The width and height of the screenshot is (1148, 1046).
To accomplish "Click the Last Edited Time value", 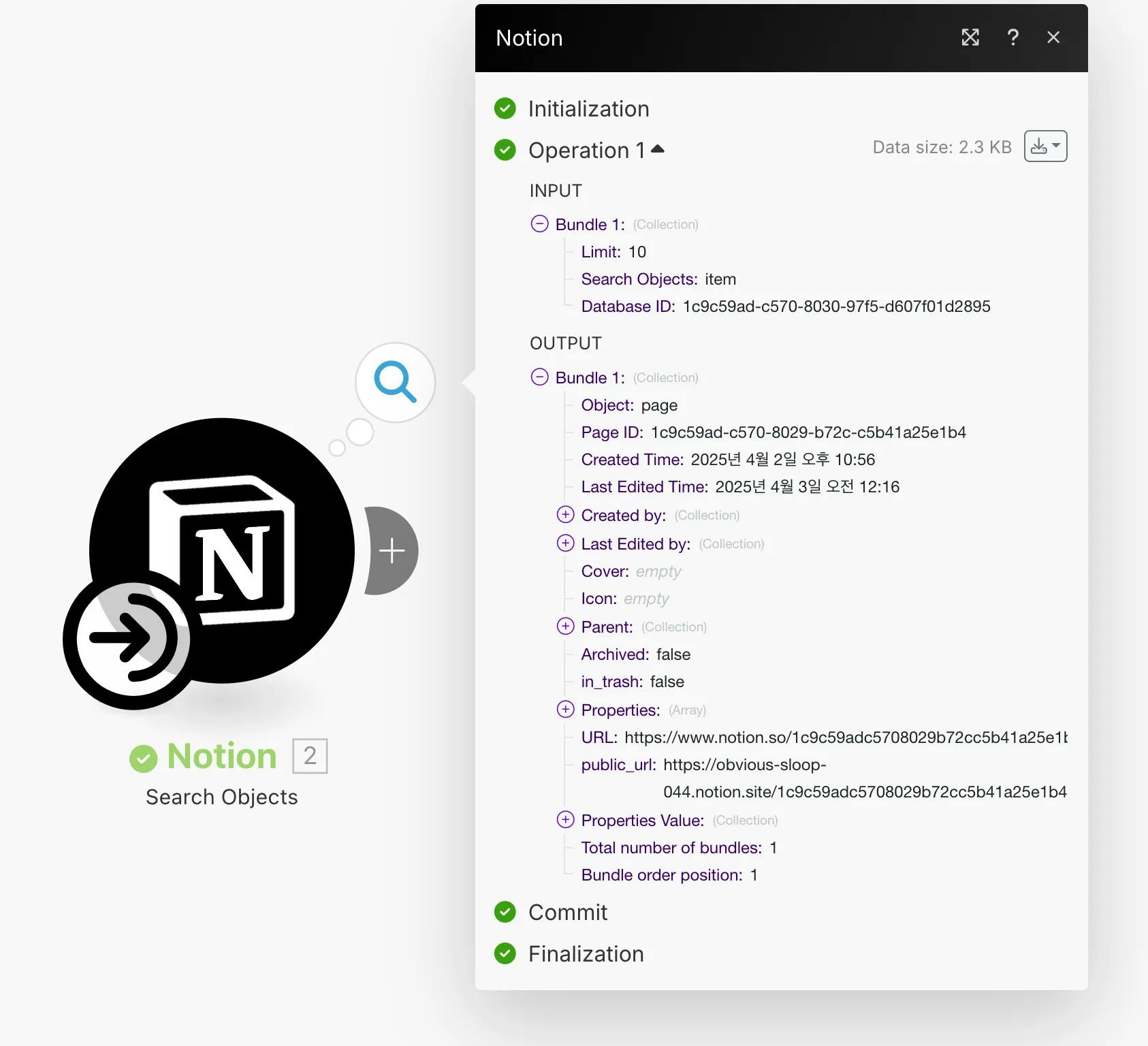I will tap(808, 487).
